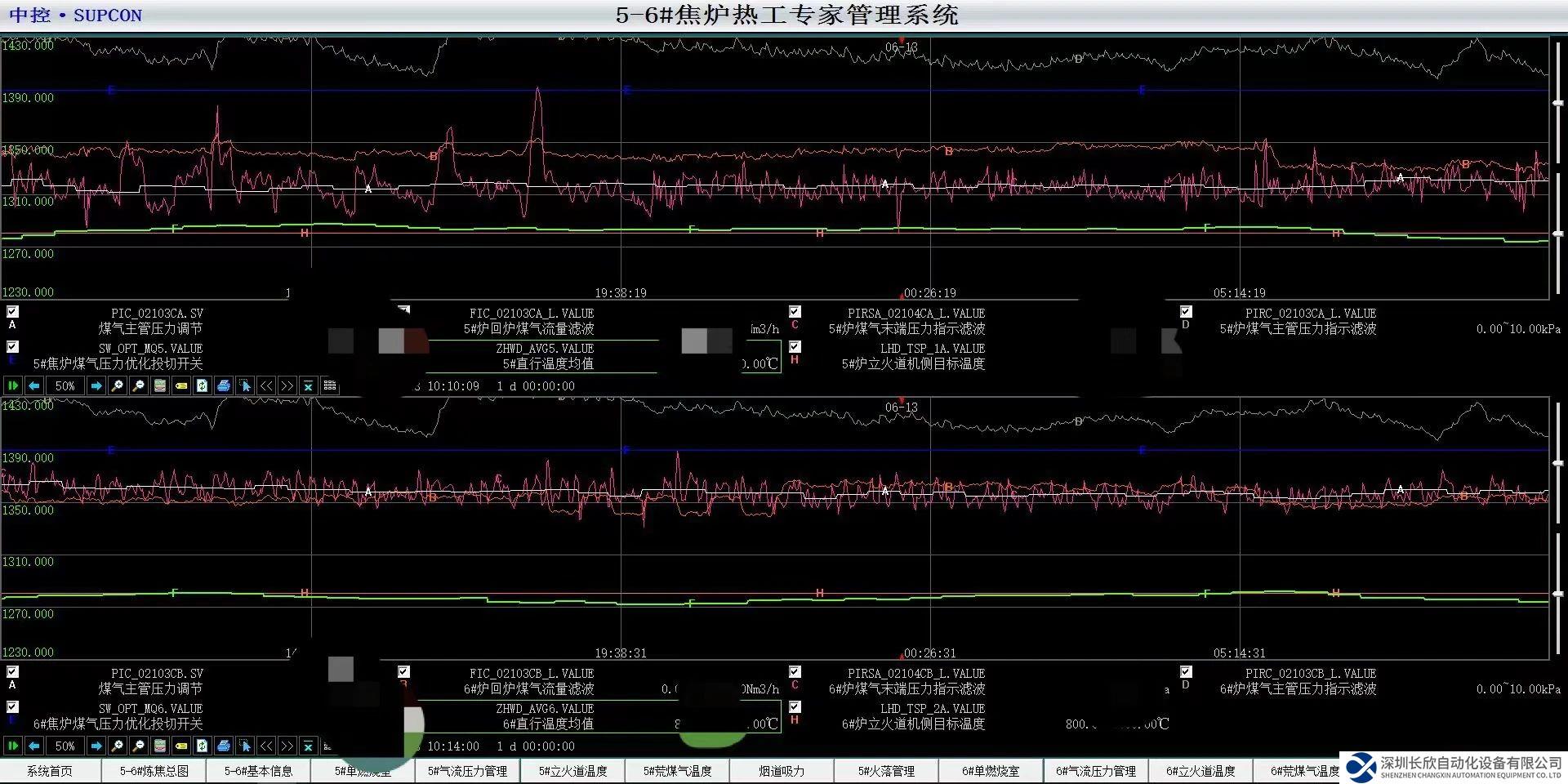The image size is (1568, 784).
Task: Print the lower trend chart
Action: click(224, 746)
